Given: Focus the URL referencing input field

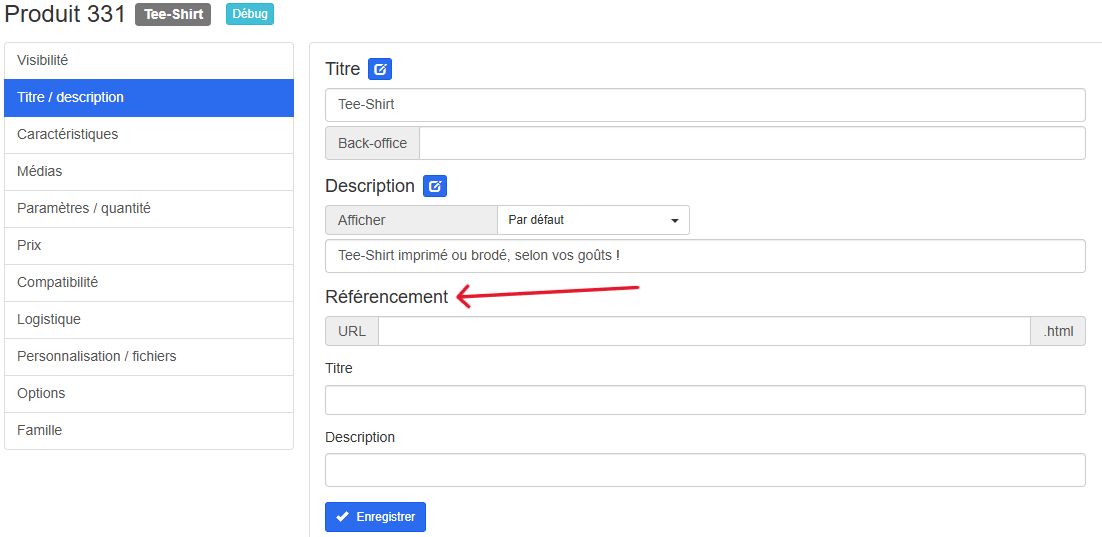Looking at the screenshot, I should [703, 331].
